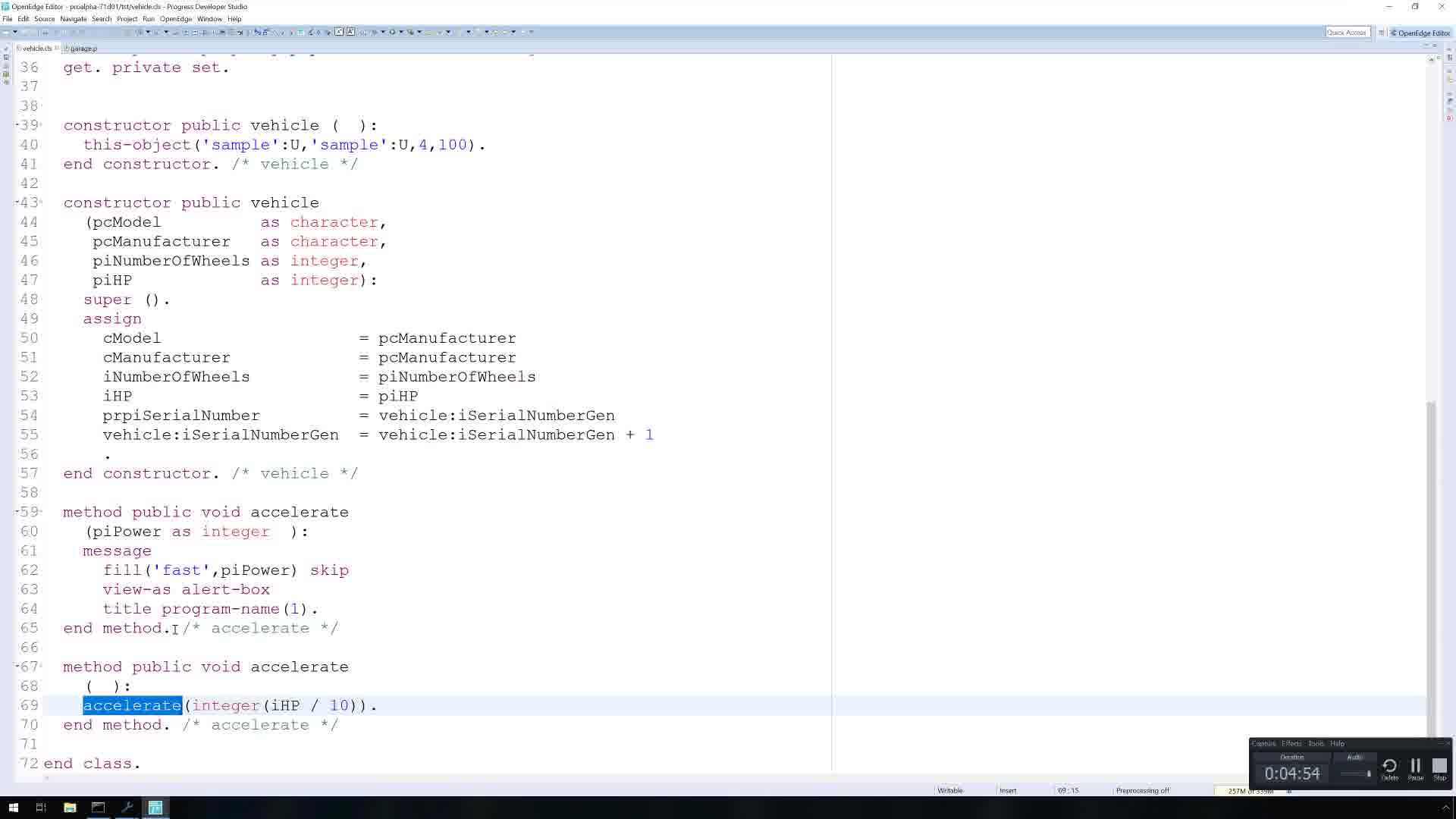Image resolution: width=1456 pixels, height=819 pixels.
Task: Click the red overview ruler marker
Action: pyautogui.click(x=1449, y=118)
